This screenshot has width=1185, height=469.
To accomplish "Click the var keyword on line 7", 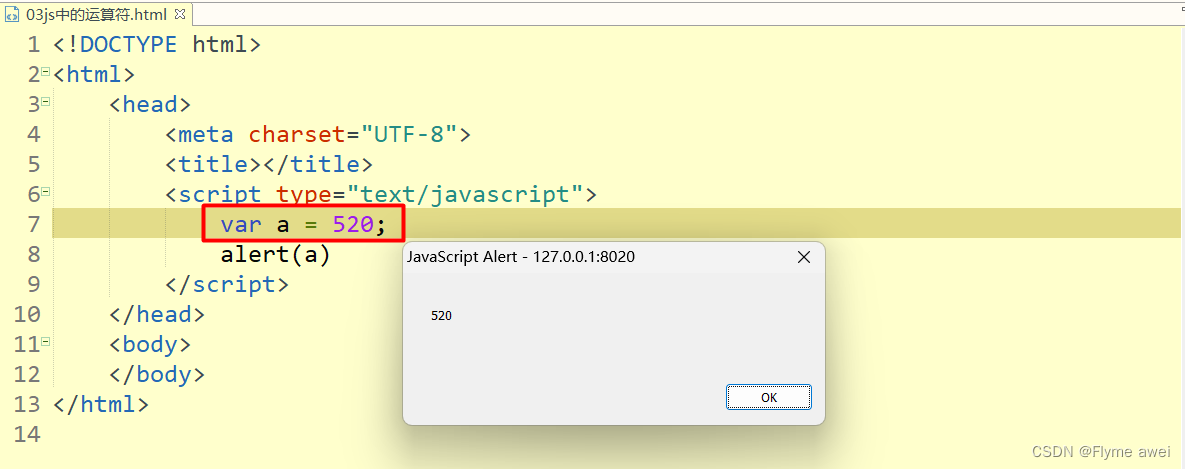I will pos(241,224).
